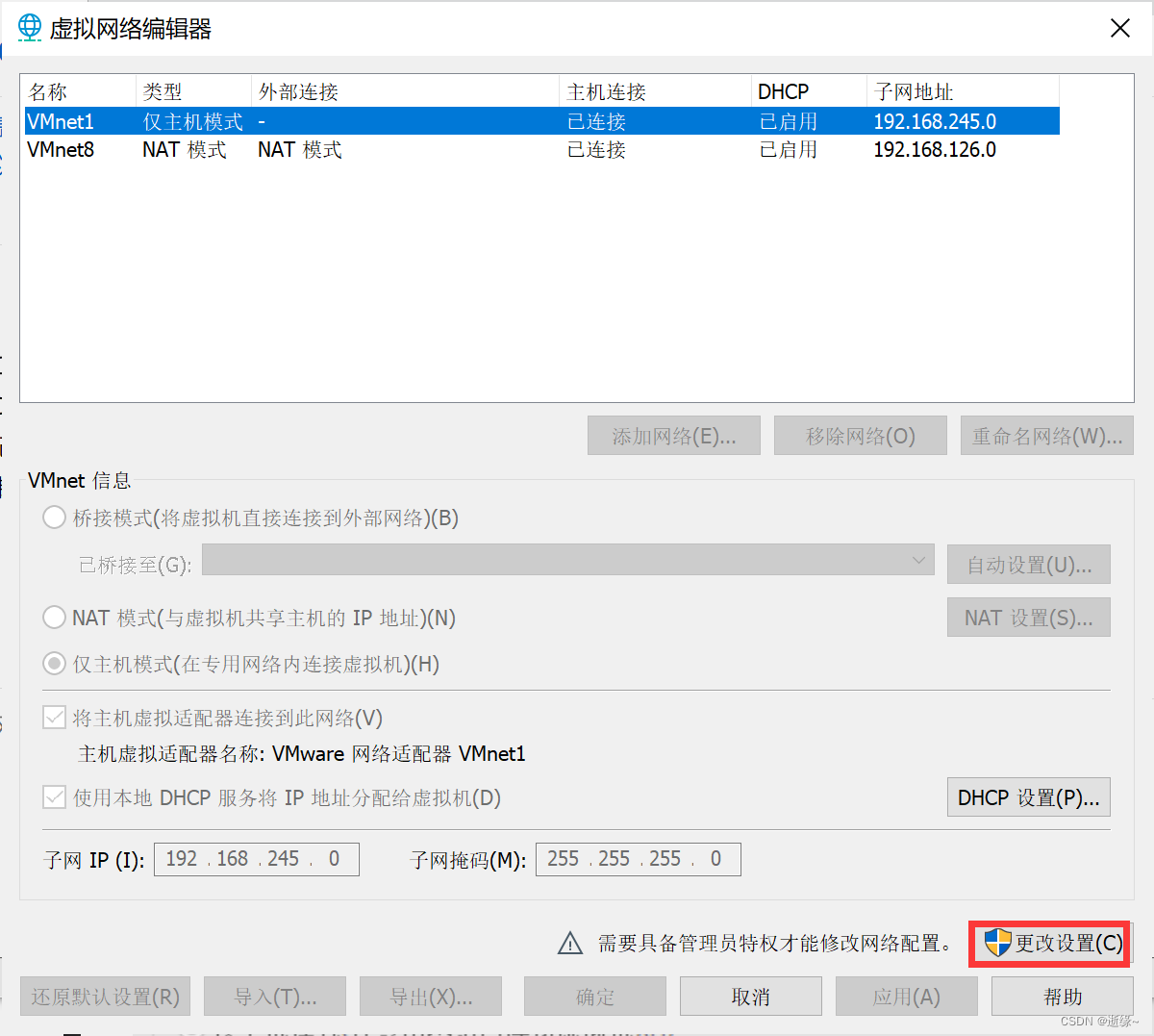Click the 子网掩码 input field
The height and width of the screenshot is (1036, 1154).
[639, 859]
